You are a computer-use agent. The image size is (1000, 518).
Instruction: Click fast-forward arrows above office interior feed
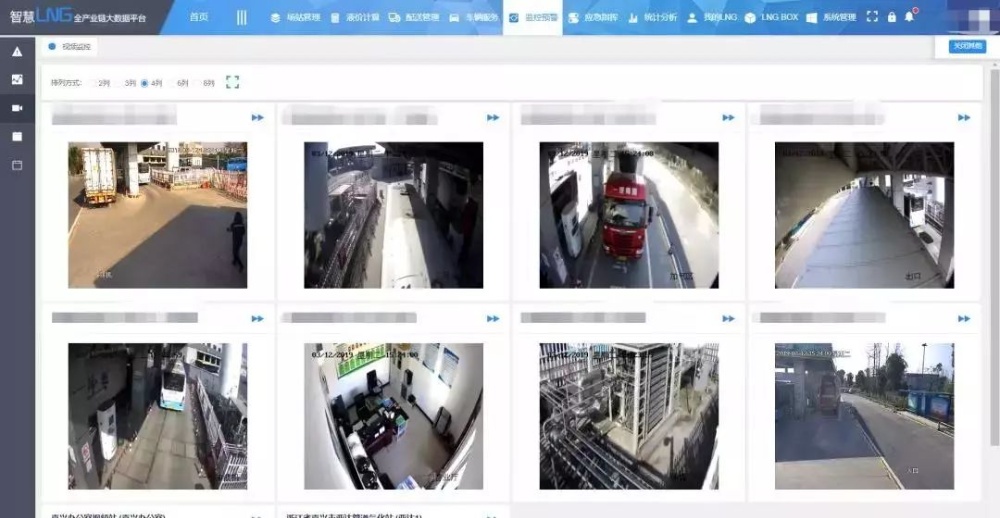(x=493, y=318)
